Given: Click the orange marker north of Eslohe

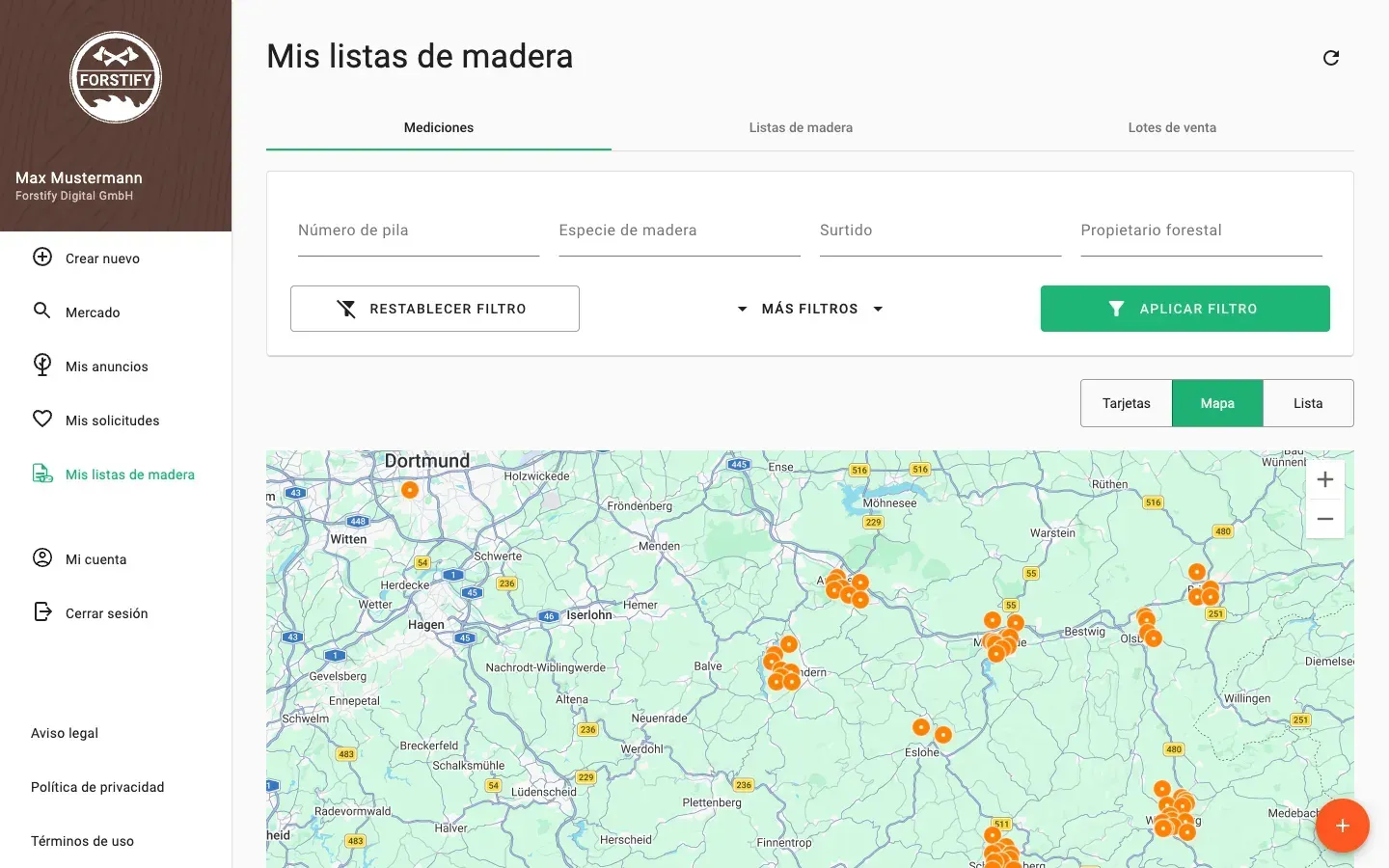Looking at the screenshot, I should coord(921,727).
